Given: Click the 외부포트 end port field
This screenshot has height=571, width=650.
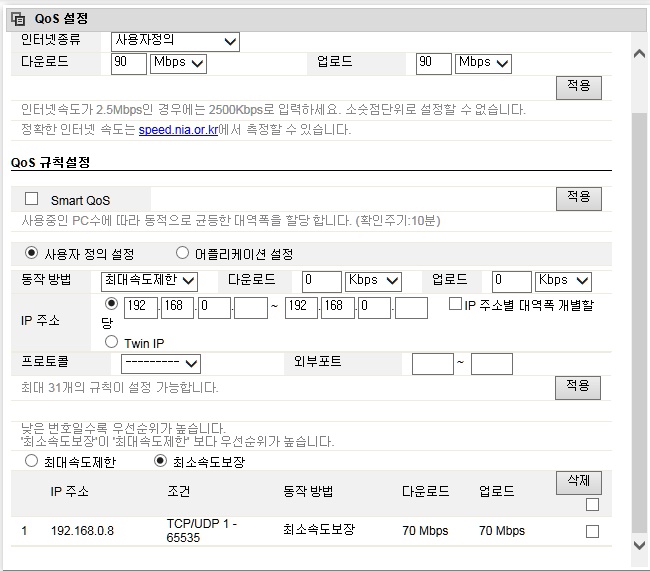Looking at the screenshot, I should [492, 364].
